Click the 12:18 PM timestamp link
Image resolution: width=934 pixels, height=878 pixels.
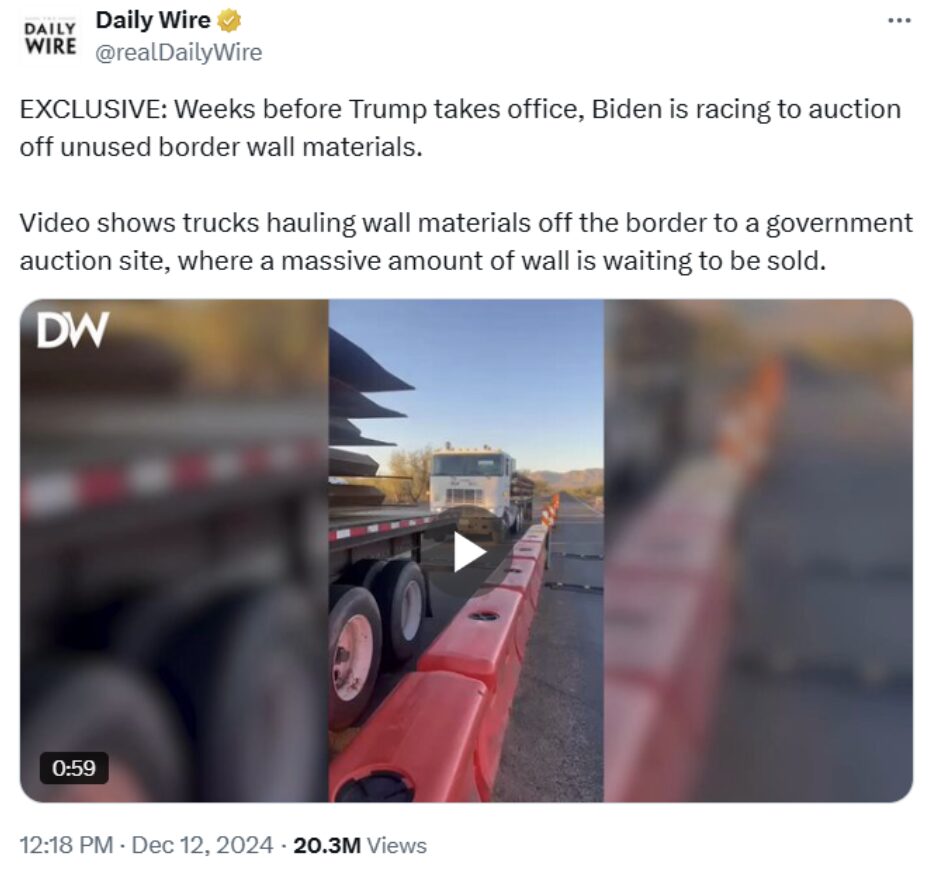pos(66,845)
